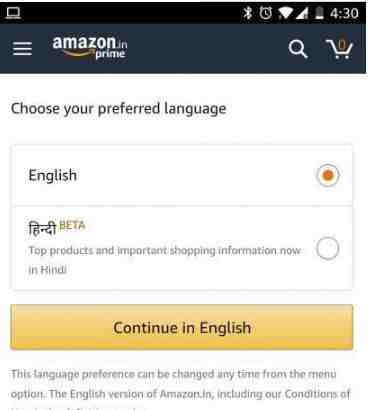The height and width of the screenshot is (410, 369).
Task: Tap the Bluetooth status icon
Action: [x=247, y=13]
